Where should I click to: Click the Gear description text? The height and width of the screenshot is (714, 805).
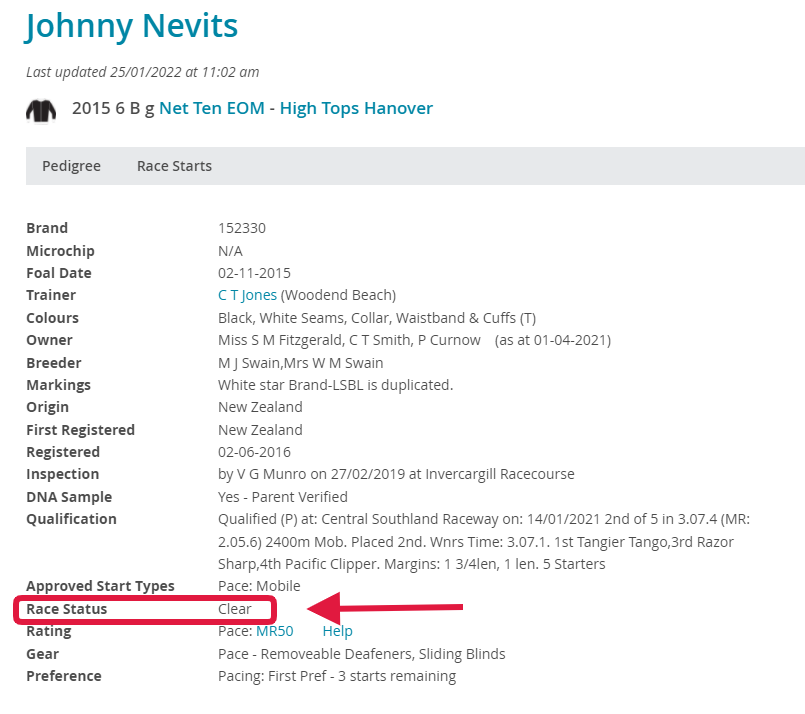tap(361, 654)
